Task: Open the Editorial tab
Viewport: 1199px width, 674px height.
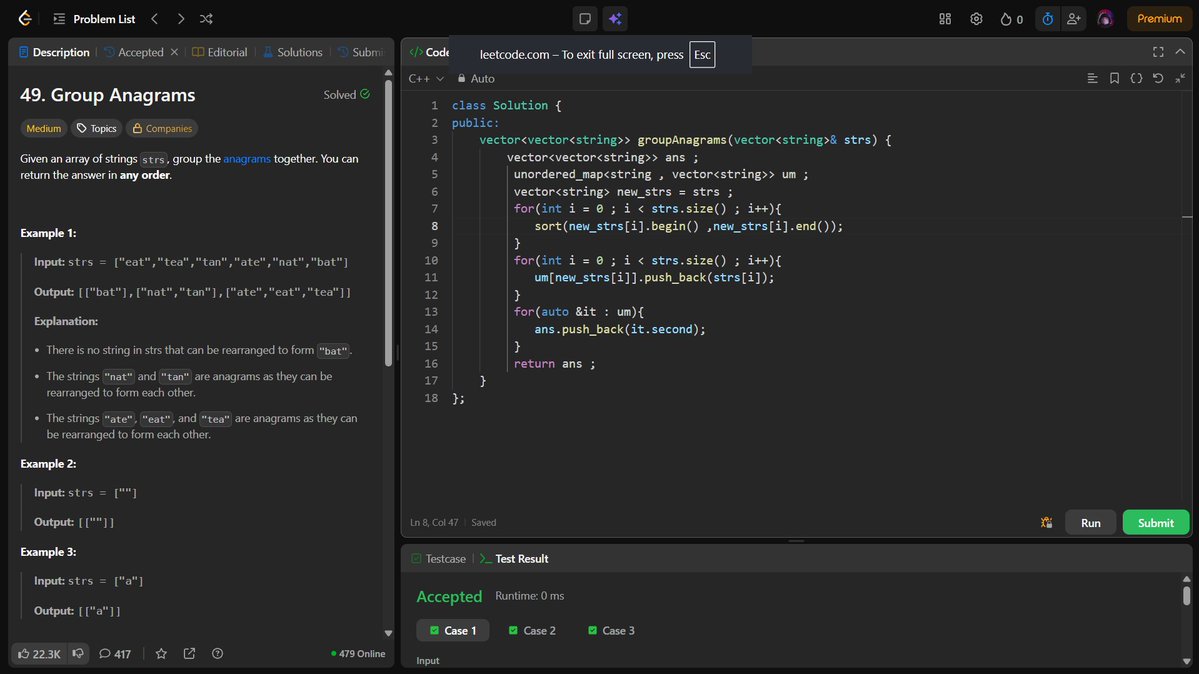Action: point(220,52)
